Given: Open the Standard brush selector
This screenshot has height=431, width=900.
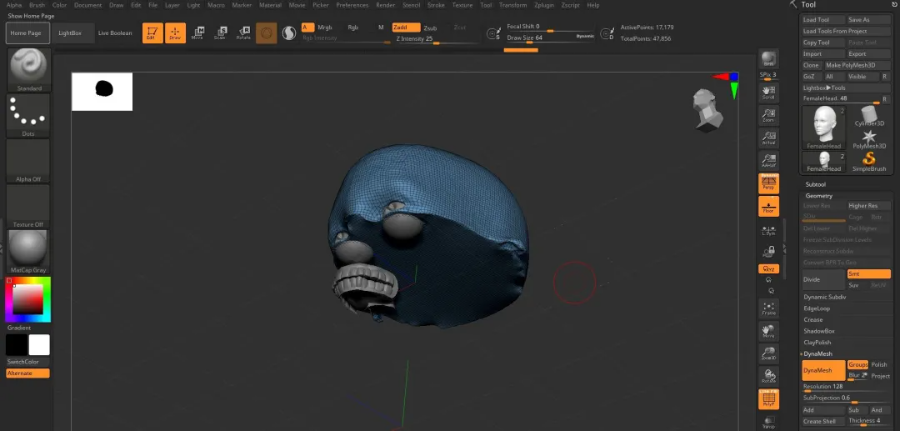Looking at the screenshot, I should coord(29,70).
